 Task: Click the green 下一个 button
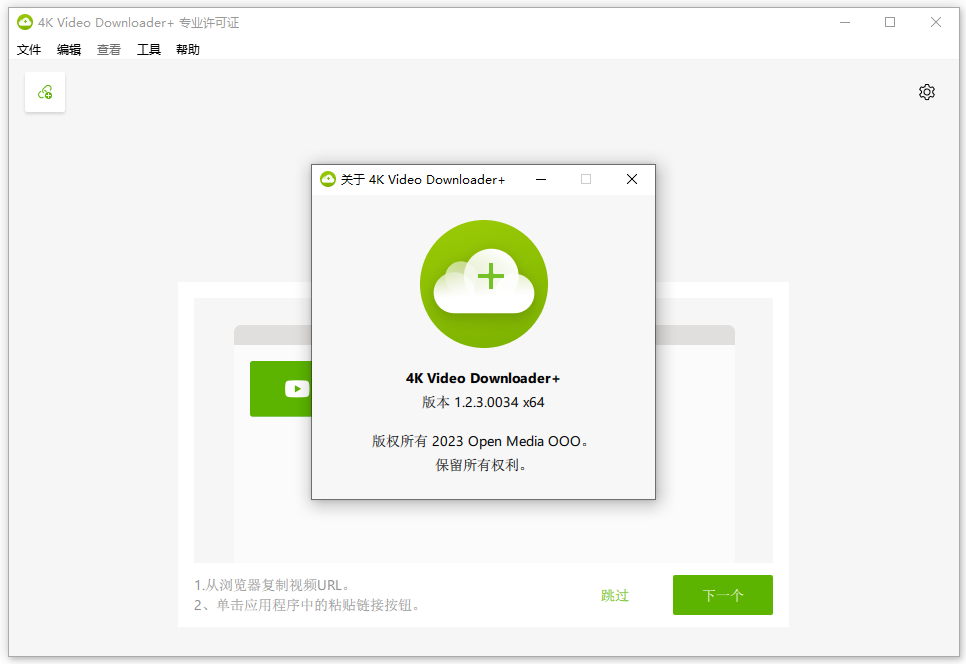click(723, 595)
